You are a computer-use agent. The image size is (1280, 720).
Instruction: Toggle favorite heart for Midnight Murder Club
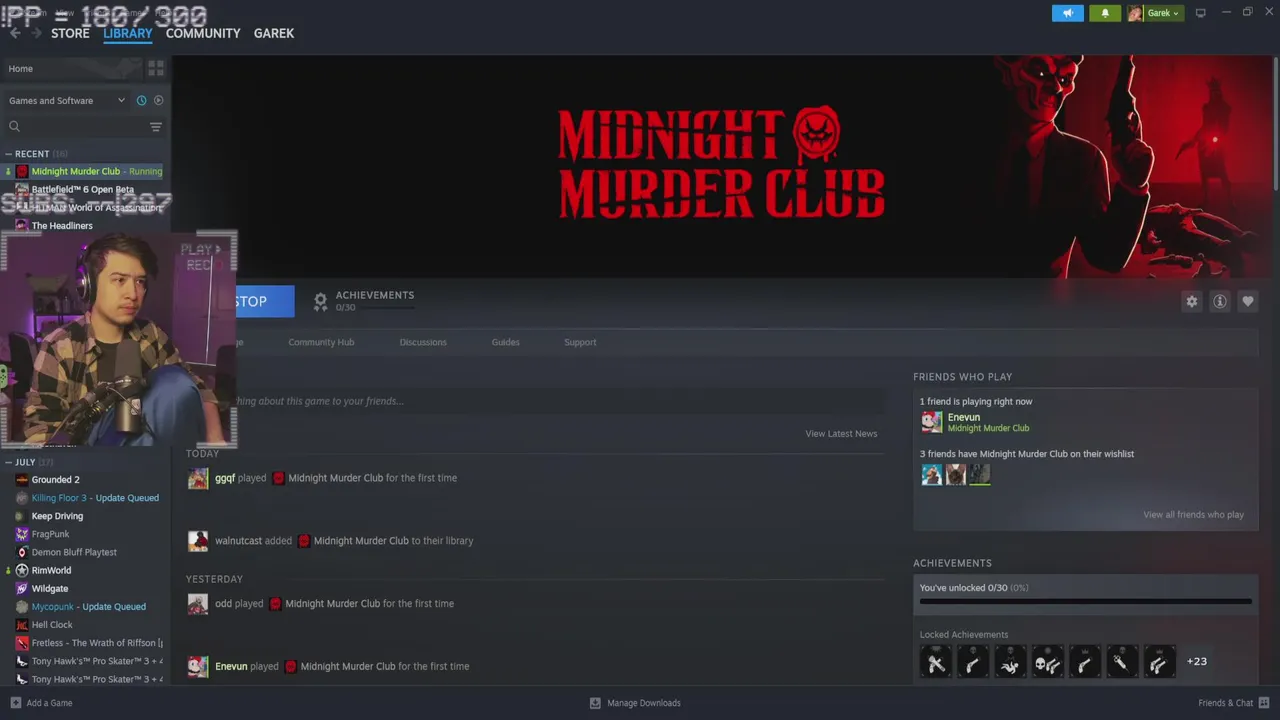[x=1247, y=301]
